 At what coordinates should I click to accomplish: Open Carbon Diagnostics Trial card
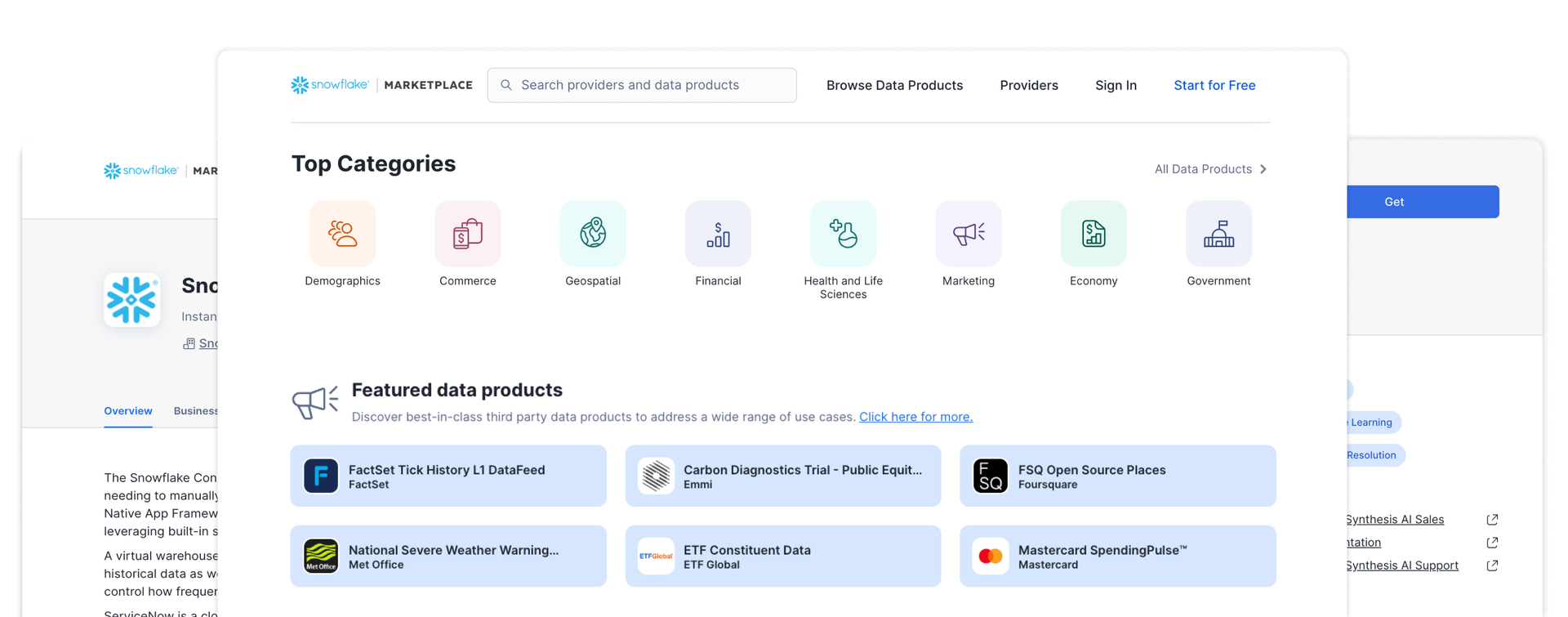(783, 476)
